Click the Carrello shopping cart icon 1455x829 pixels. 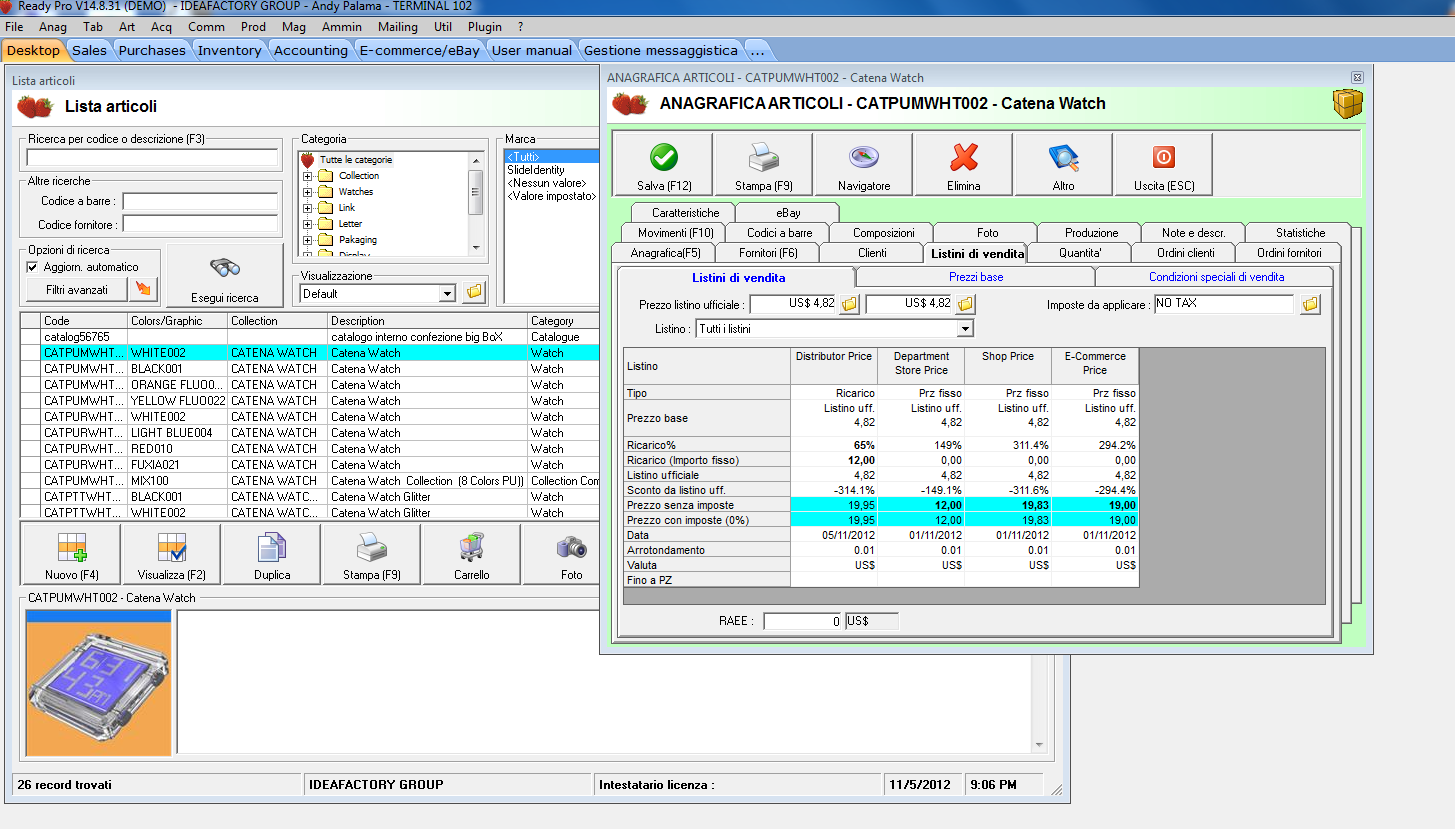point(471,547)
